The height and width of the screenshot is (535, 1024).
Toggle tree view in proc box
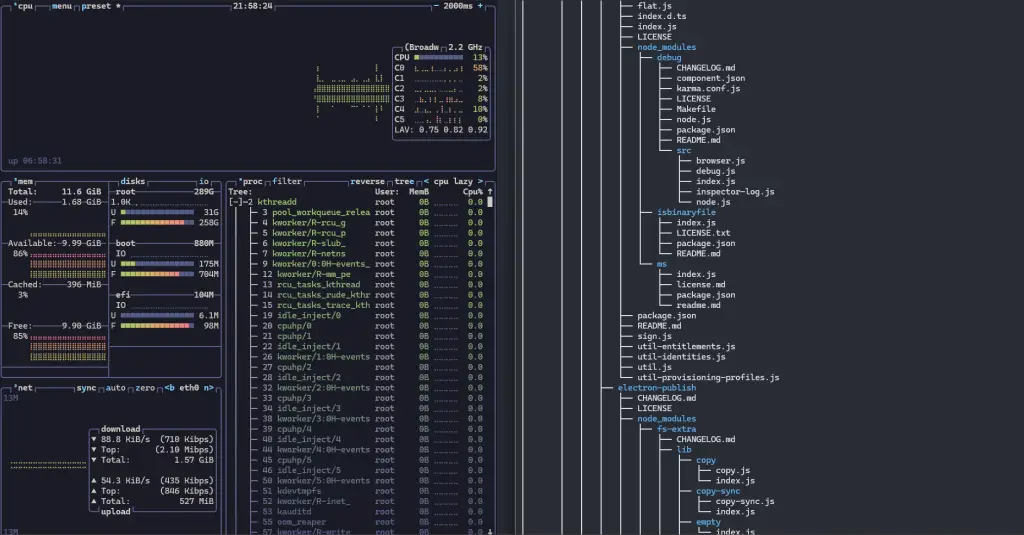click(403, 181)
